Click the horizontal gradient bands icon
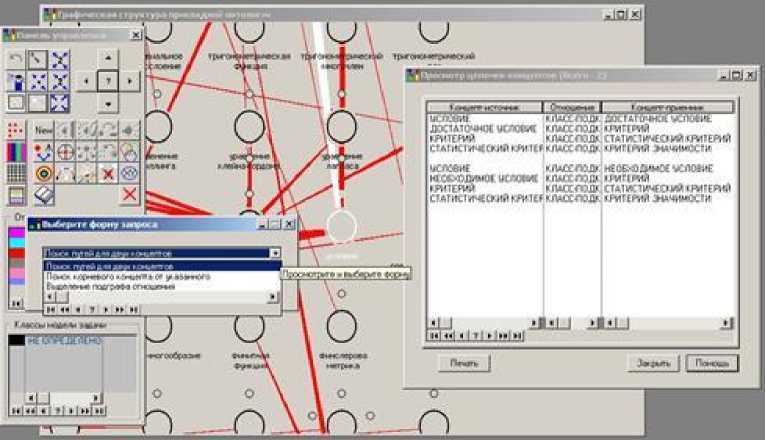765x440 pixels. point(16,196)
